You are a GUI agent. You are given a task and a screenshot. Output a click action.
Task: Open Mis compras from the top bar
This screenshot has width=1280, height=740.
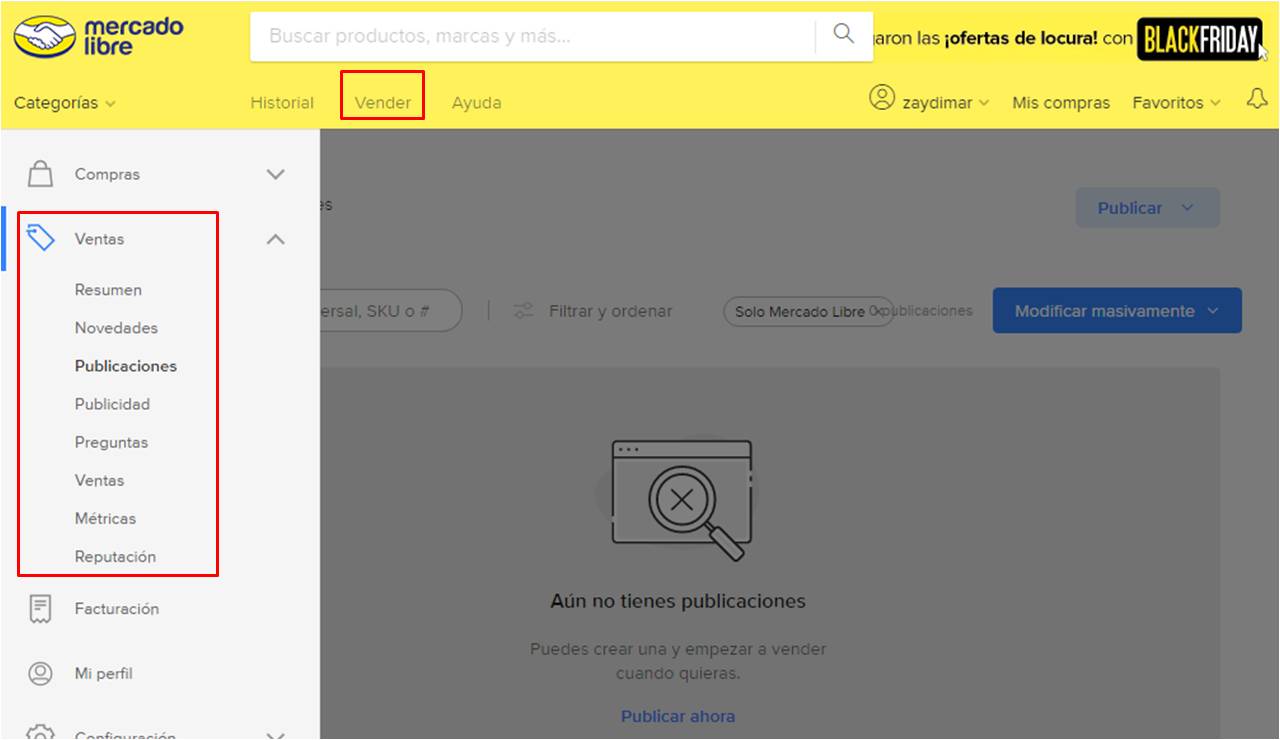pos(1060,102)
